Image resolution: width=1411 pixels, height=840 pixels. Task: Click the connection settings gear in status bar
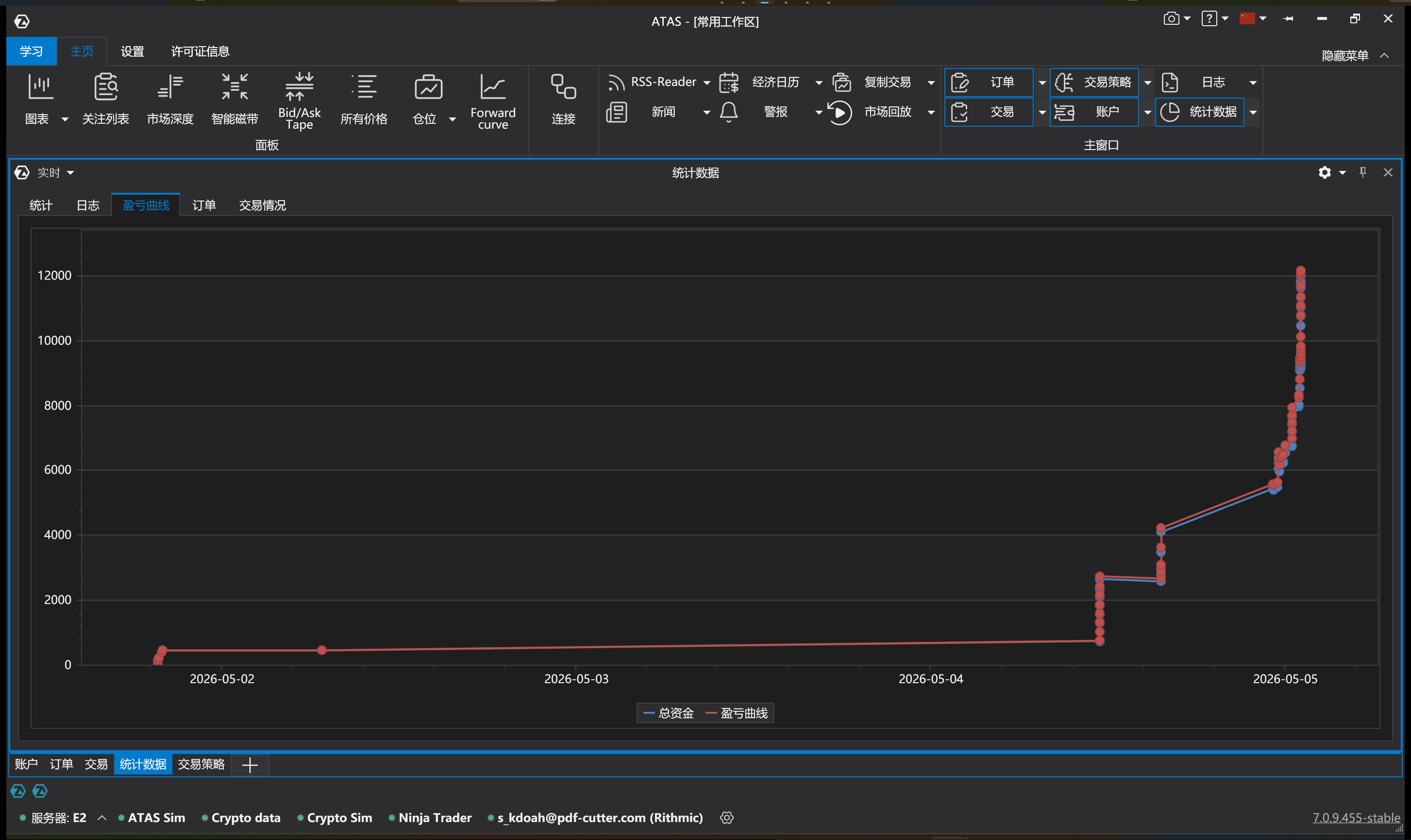point(727,817)
